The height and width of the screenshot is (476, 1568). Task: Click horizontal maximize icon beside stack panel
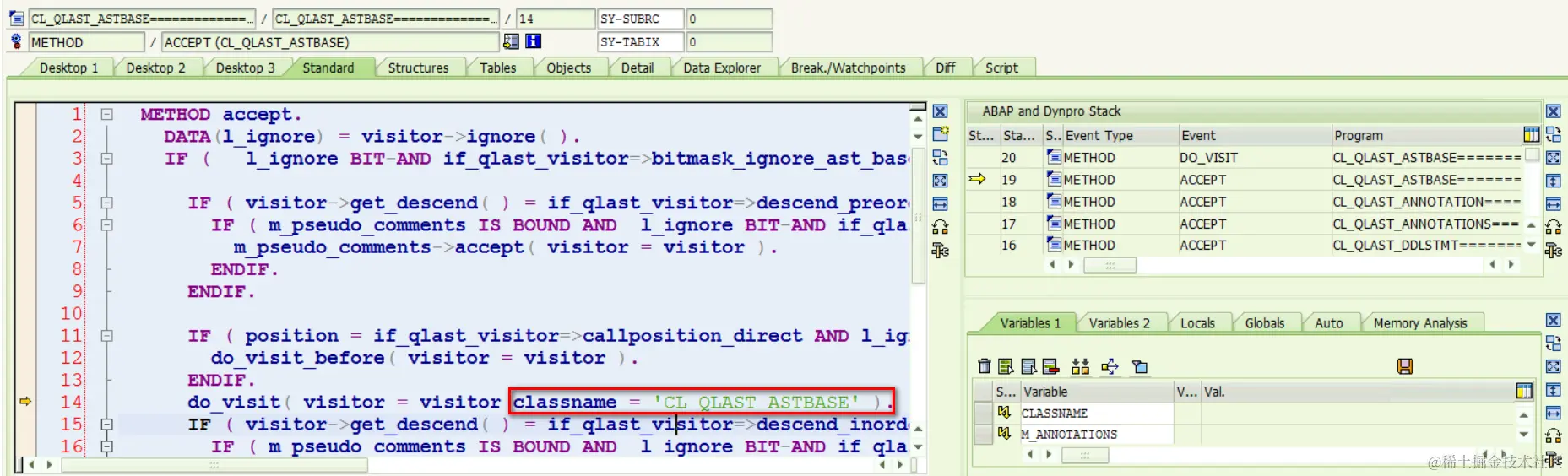pyautogui.click(x=1553, y=203)
